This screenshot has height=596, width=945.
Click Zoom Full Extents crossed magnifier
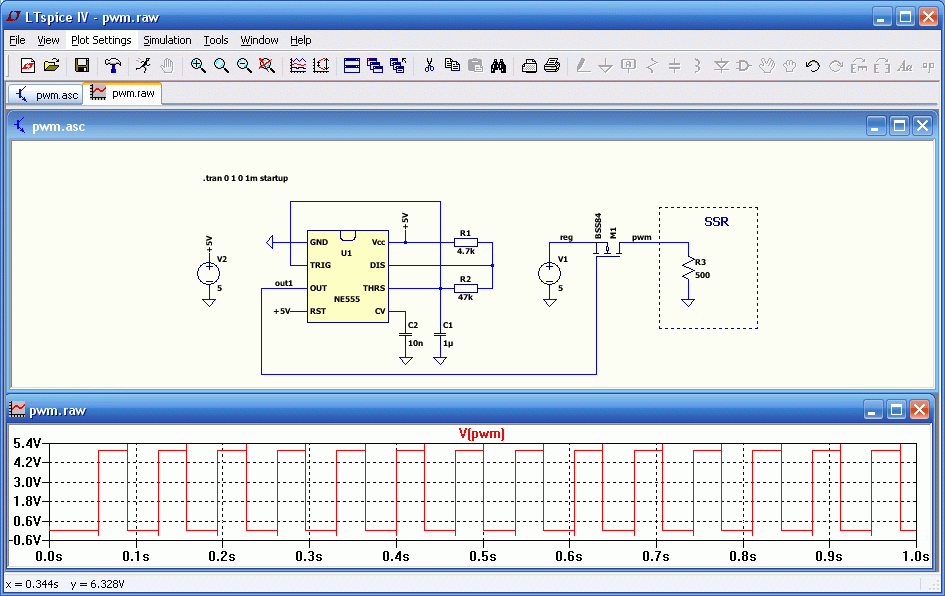(267, 65)
